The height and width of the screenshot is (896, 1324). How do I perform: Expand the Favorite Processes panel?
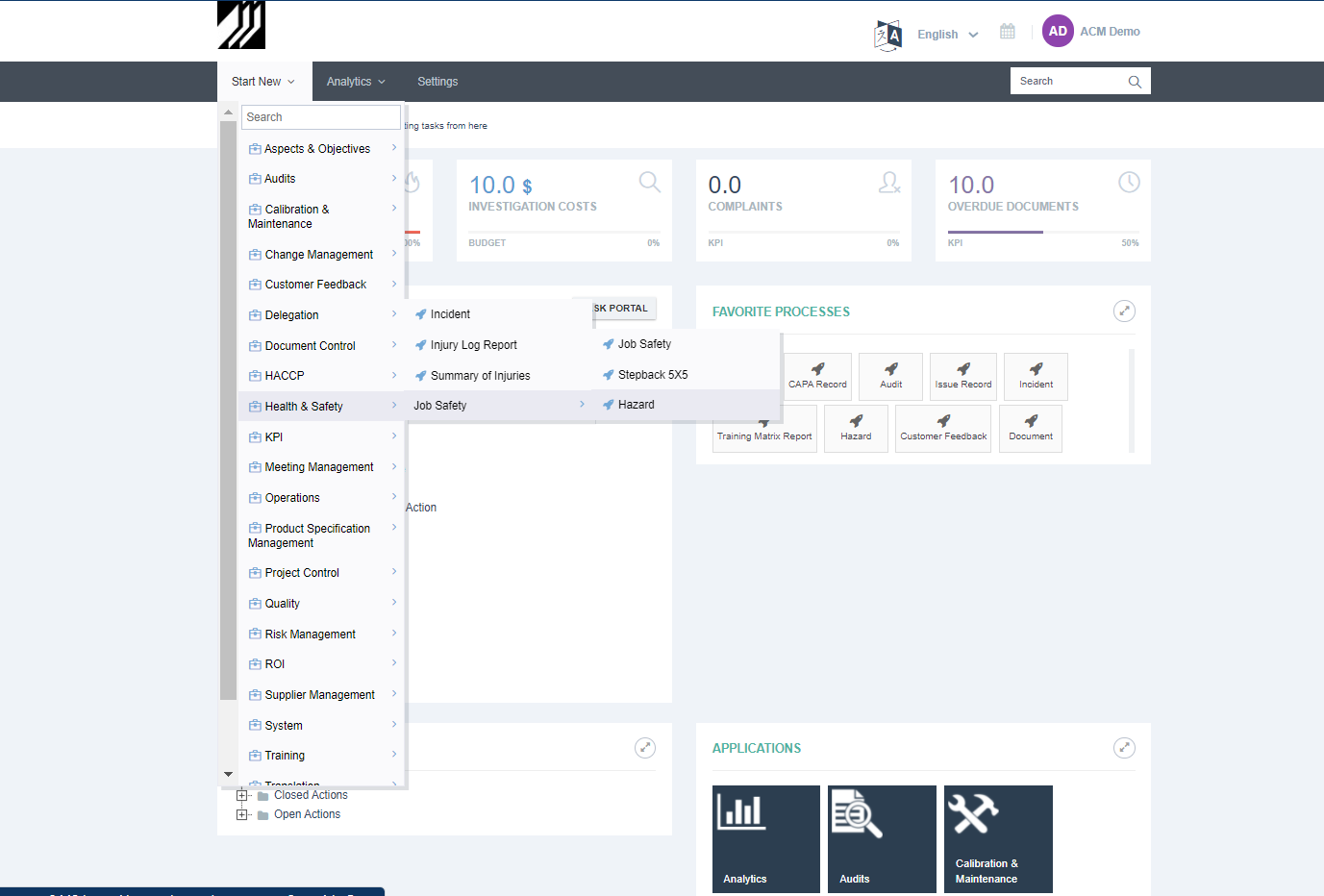(1124, 311)
